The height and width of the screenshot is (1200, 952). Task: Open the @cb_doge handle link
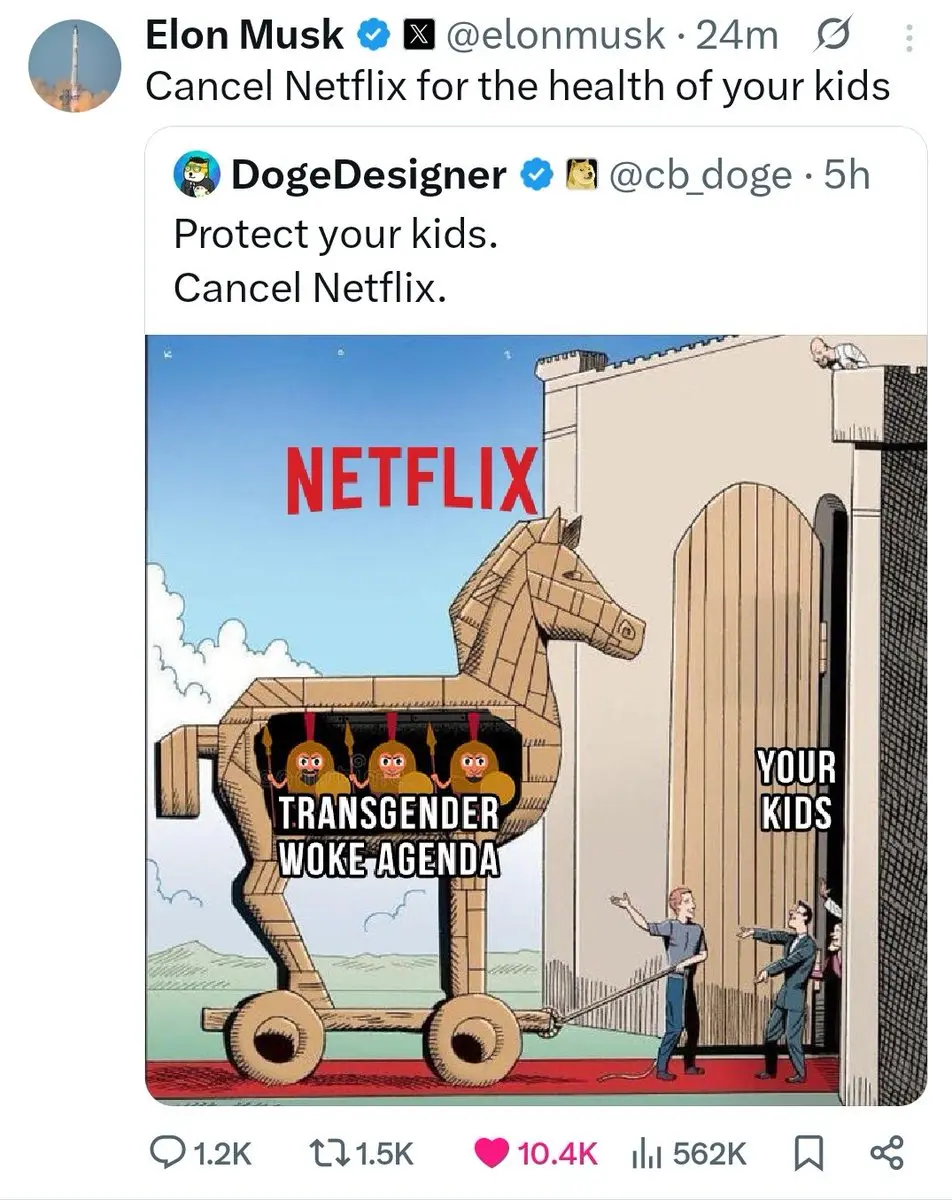pos(700,176)
